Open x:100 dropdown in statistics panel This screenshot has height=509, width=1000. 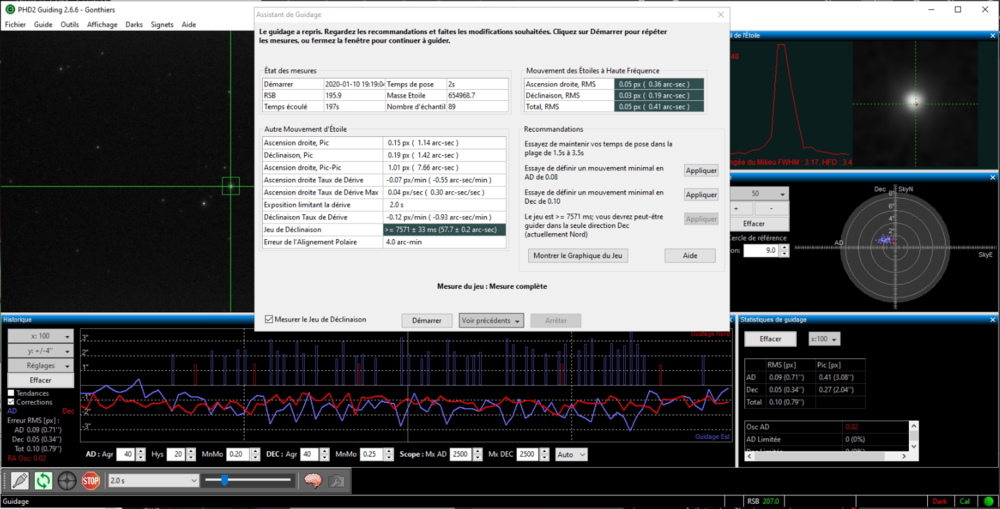click(x=824, y=339)
